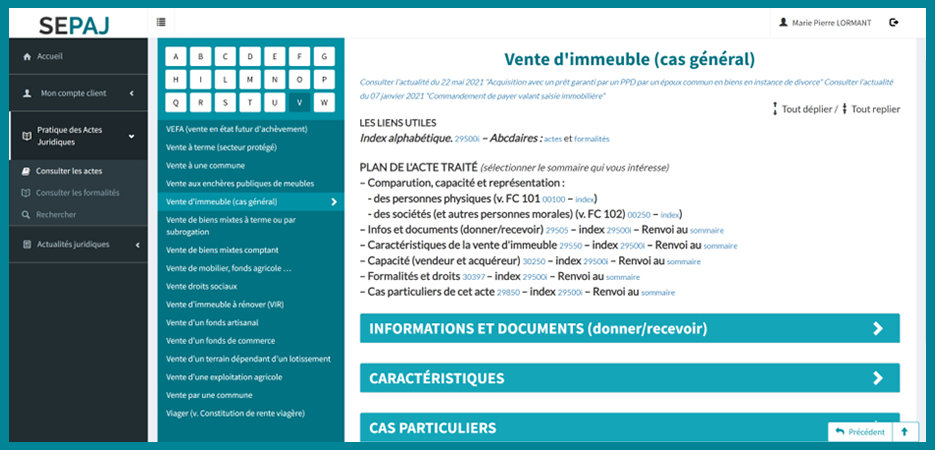Select letter T in the alphabet grid

[x=250, y=103]
